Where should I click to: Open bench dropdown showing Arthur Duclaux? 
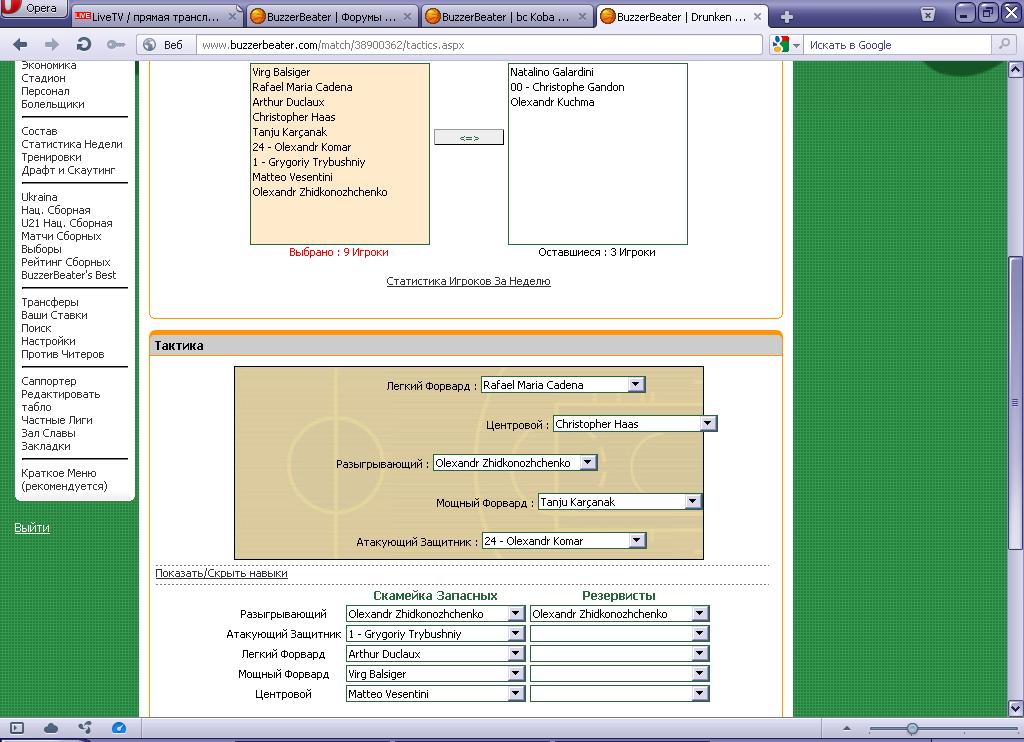436,654
